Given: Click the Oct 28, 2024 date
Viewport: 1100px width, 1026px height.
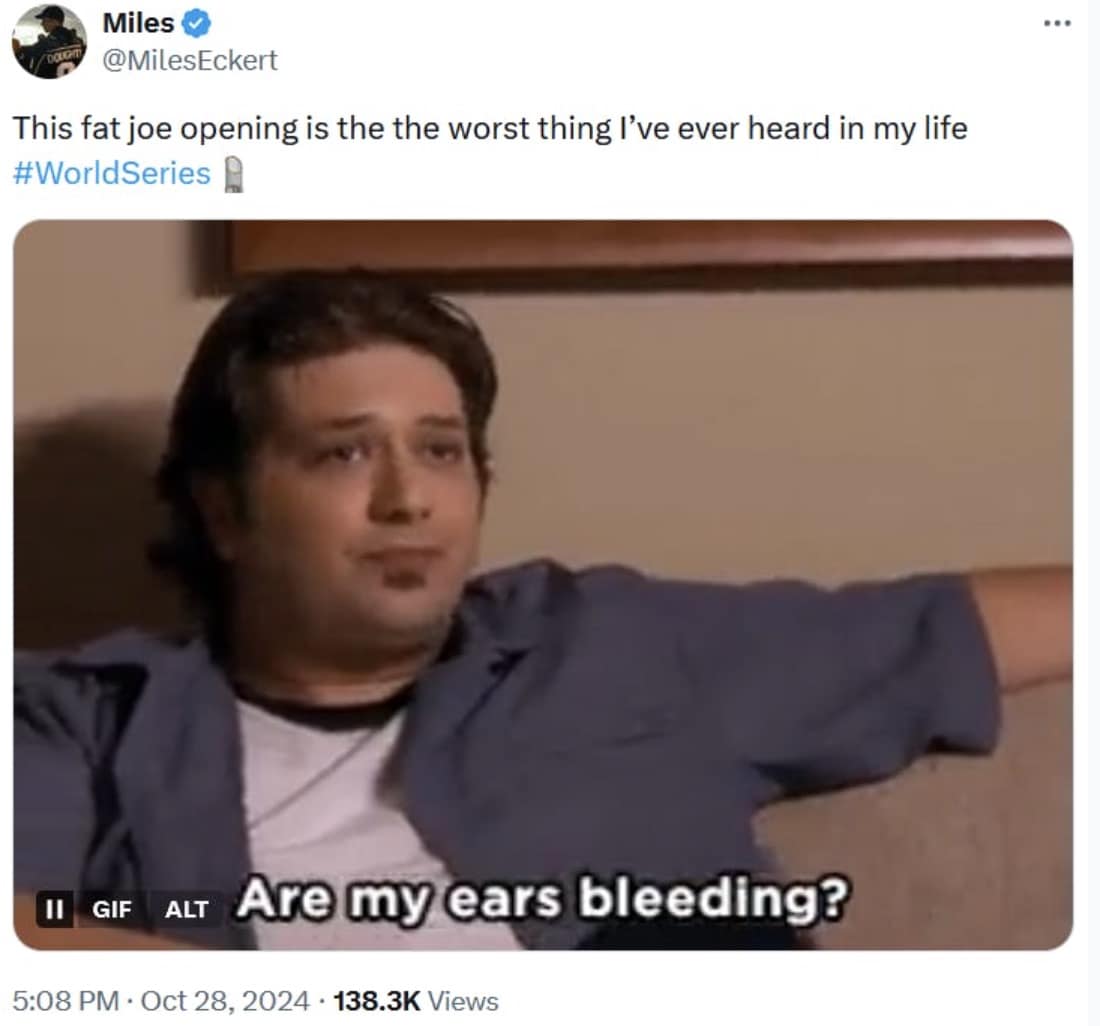Looking at the screenshot, I should pyautogui.click(x=225, y=1001).
